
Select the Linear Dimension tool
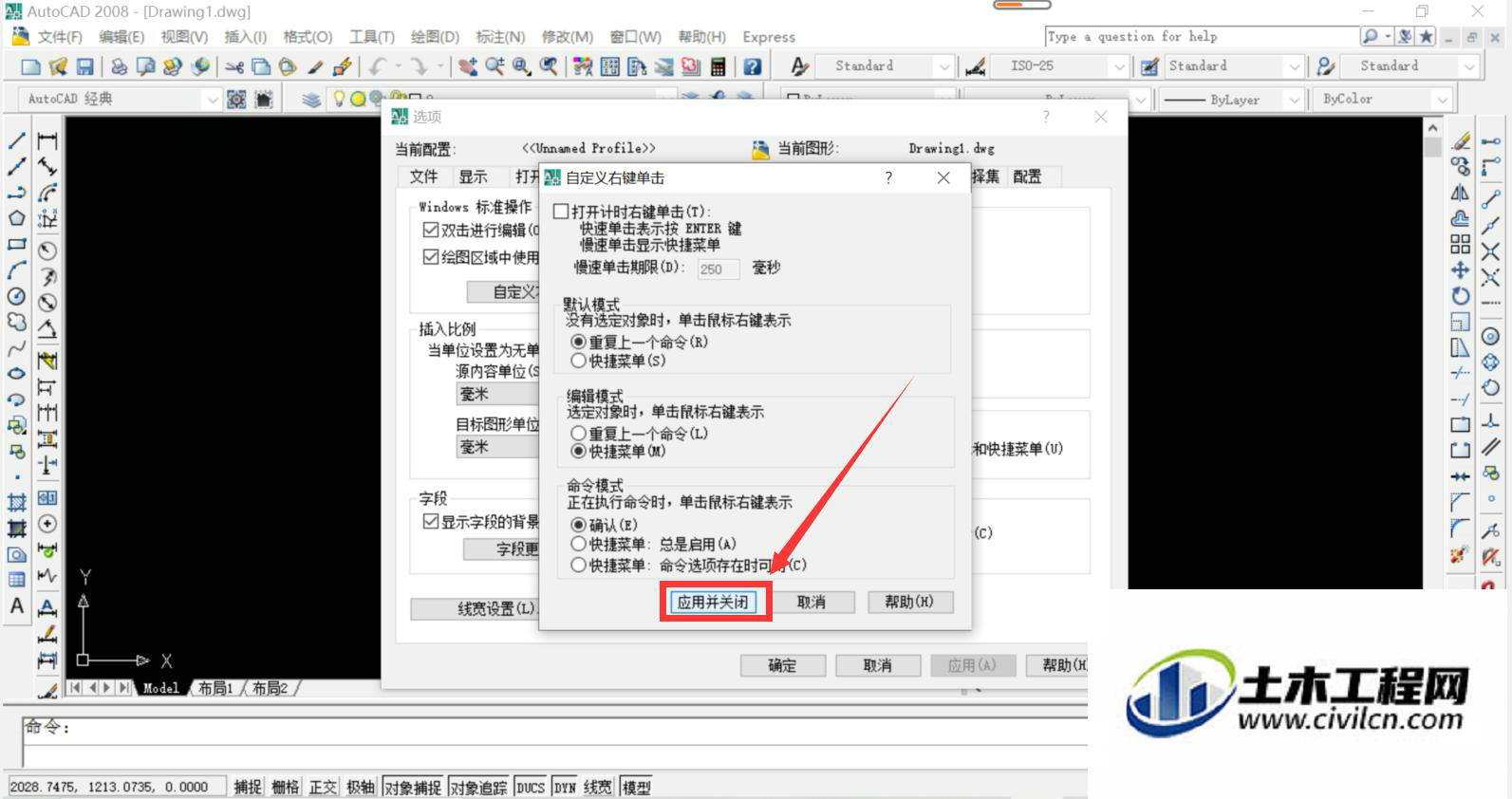point(47,141)
